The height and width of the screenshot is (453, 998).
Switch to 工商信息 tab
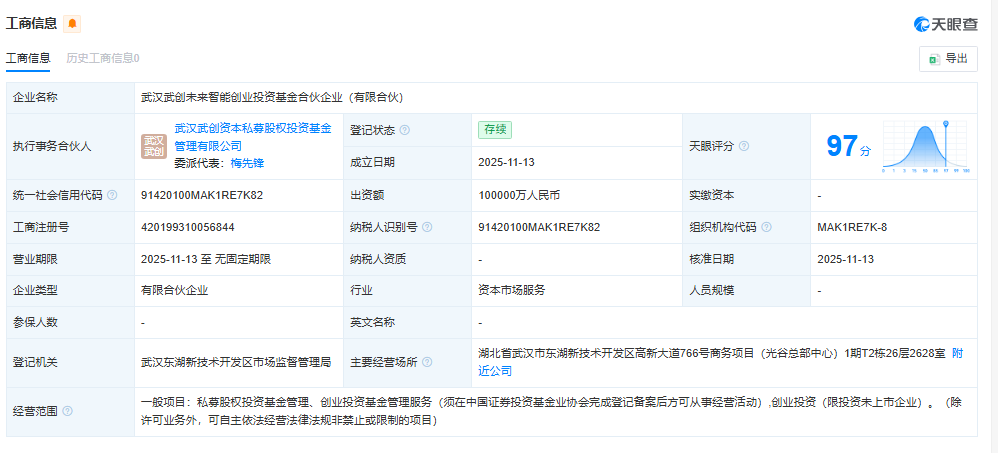tap(28, 58)
